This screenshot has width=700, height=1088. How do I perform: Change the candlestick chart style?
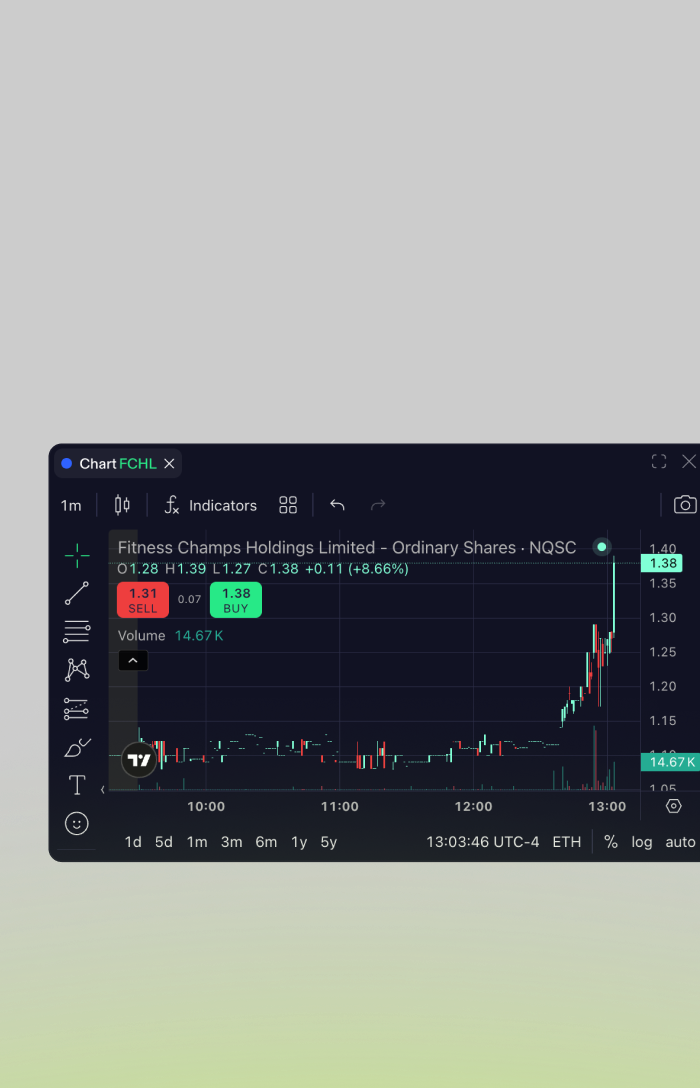click(122, 505)
